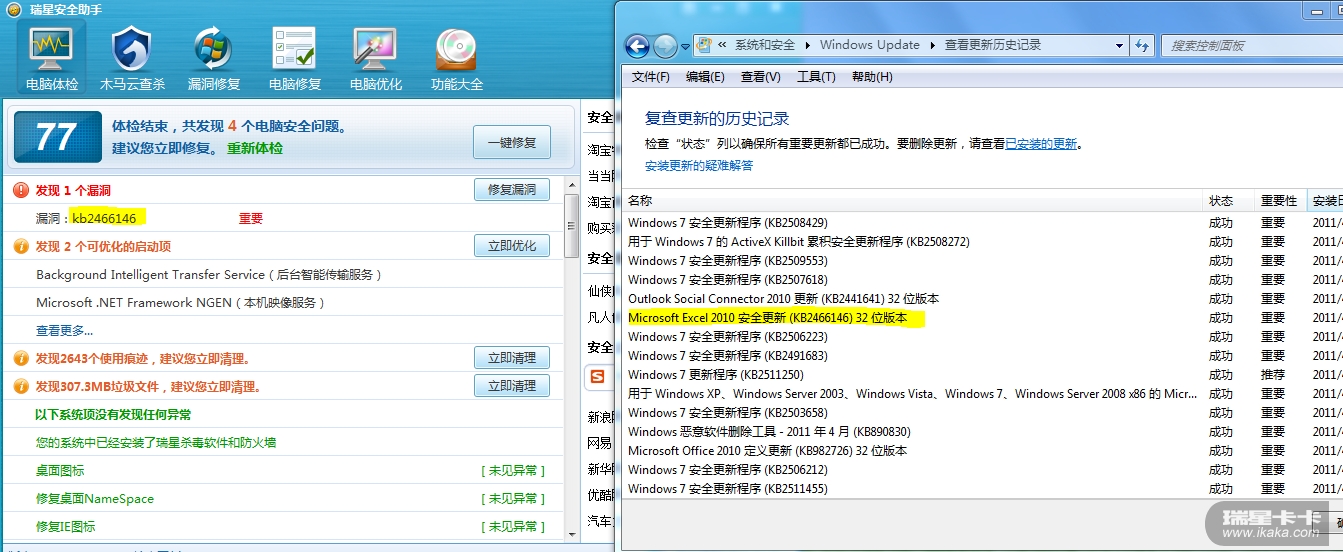This screenshot has height=552, width=1343.
Task: Sort by the 名称 column header
Action: (x=913, y=201)
